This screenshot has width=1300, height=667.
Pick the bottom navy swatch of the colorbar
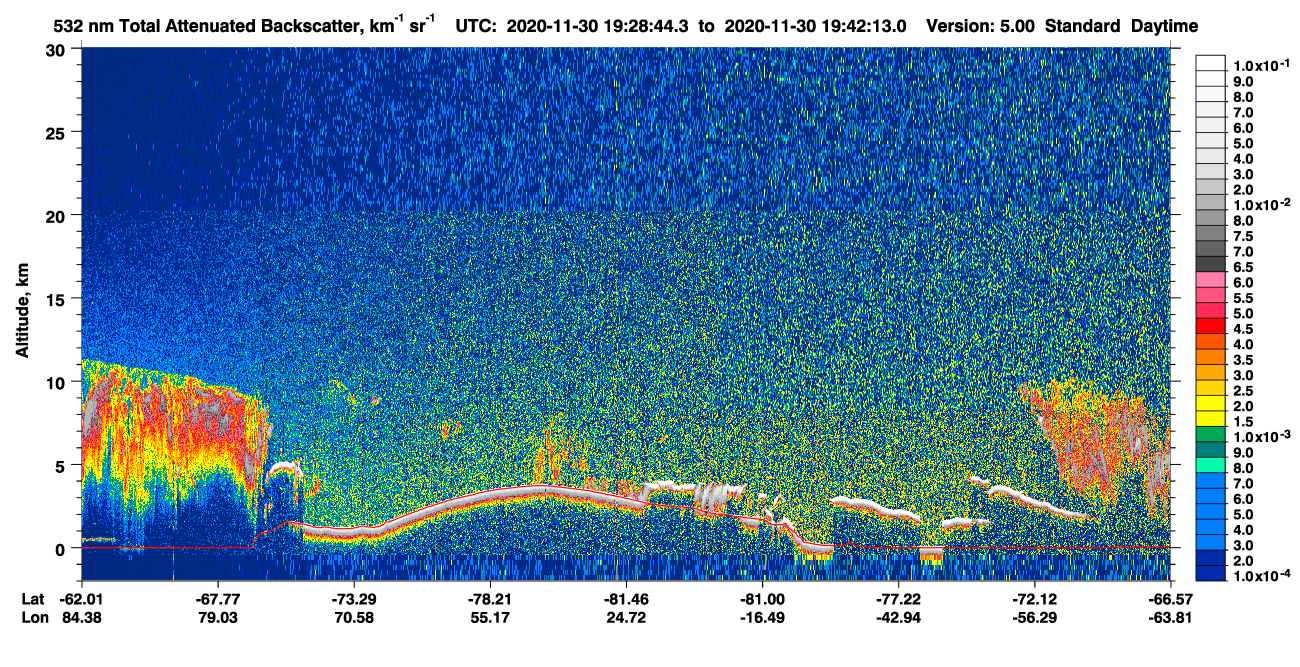click(1210, 574)
